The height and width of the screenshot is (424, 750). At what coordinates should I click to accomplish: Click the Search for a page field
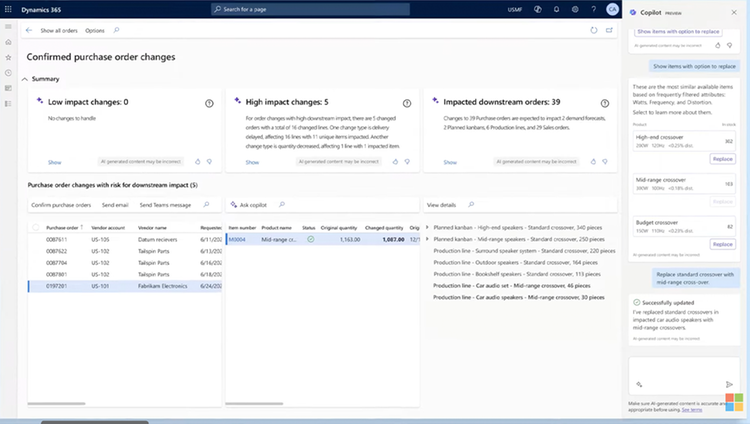click(310, 9)
